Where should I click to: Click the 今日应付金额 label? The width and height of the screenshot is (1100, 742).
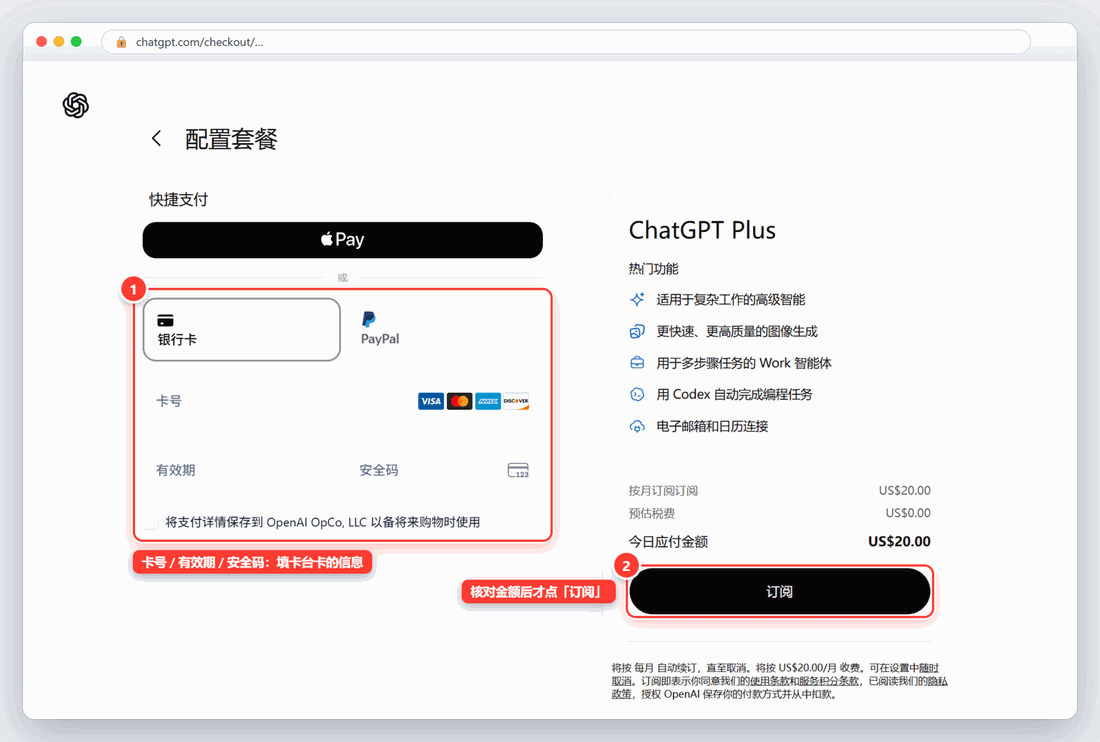(668, 541)
